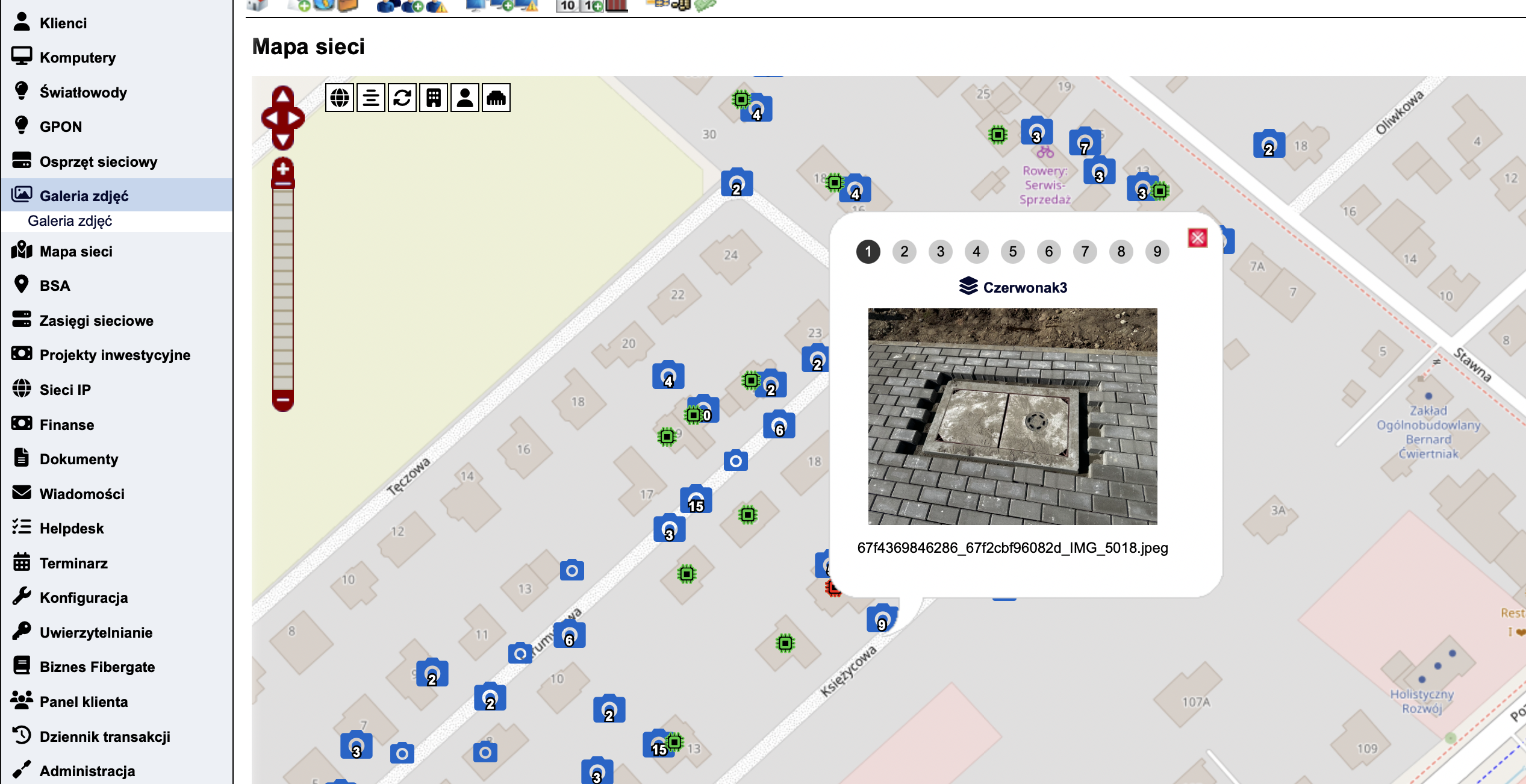Select Galeria zdjęć main menu entry
The image size is (1526, 784).
click(x=117, y=195)
